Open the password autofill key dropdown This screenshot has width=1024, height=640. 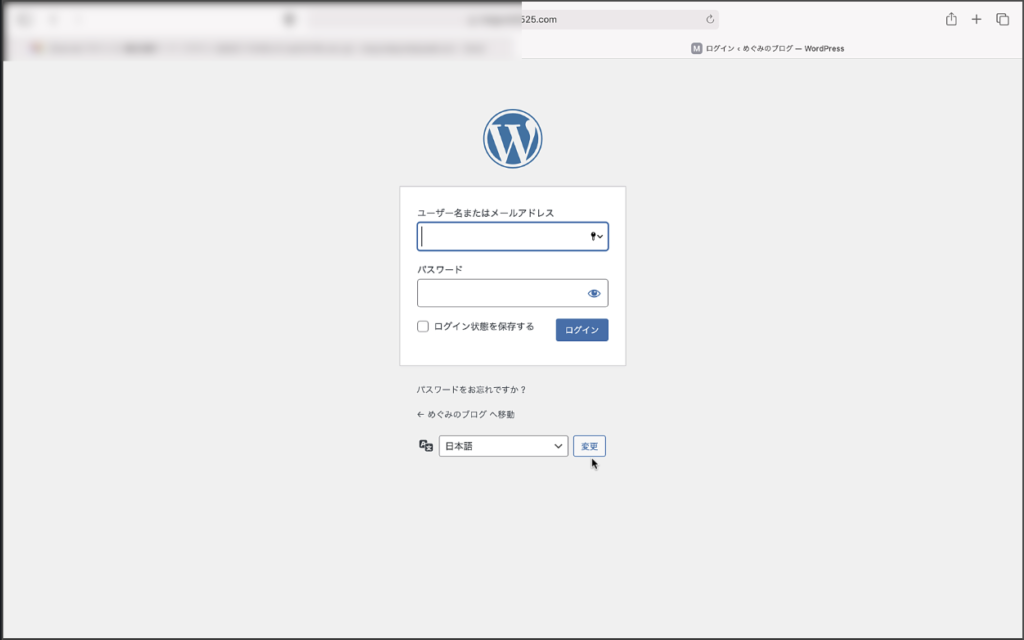point(596,236)
